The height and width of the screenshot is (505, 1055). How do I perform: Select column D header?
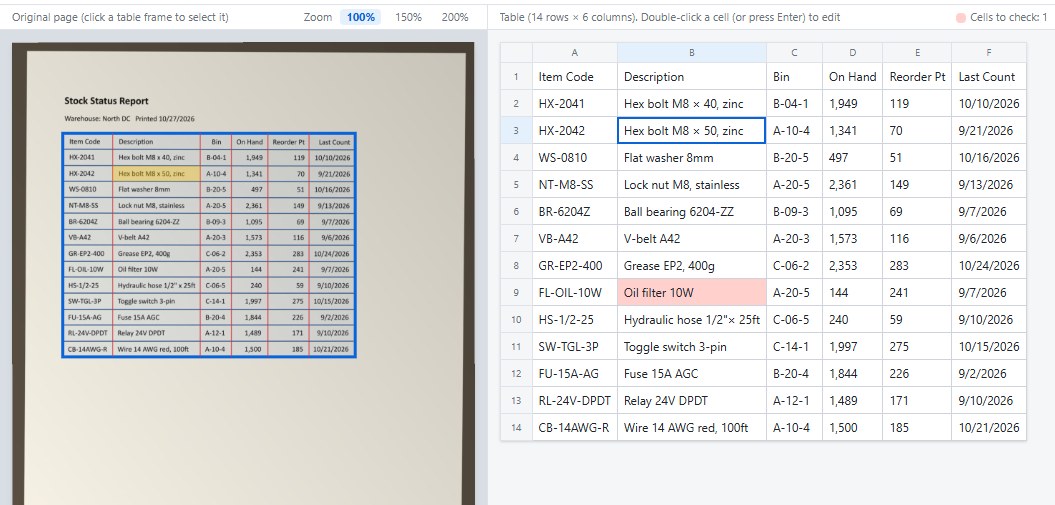click(x=852, y=52)
